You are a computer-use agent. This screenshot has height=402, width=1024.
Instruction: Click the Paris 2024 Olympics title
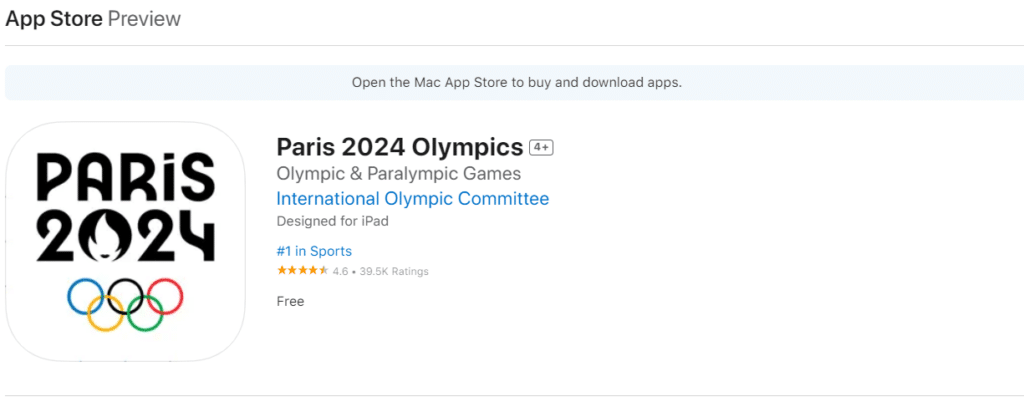(400, 147)
